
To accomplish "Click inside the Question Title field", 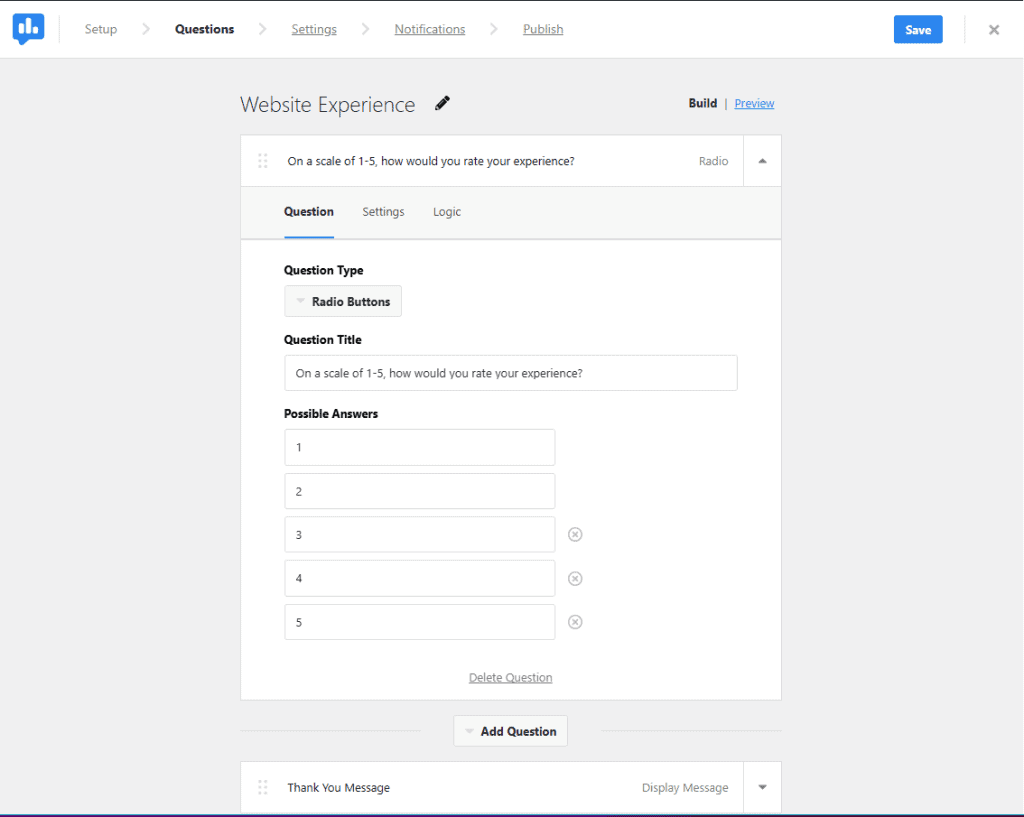I will (510, 372).
